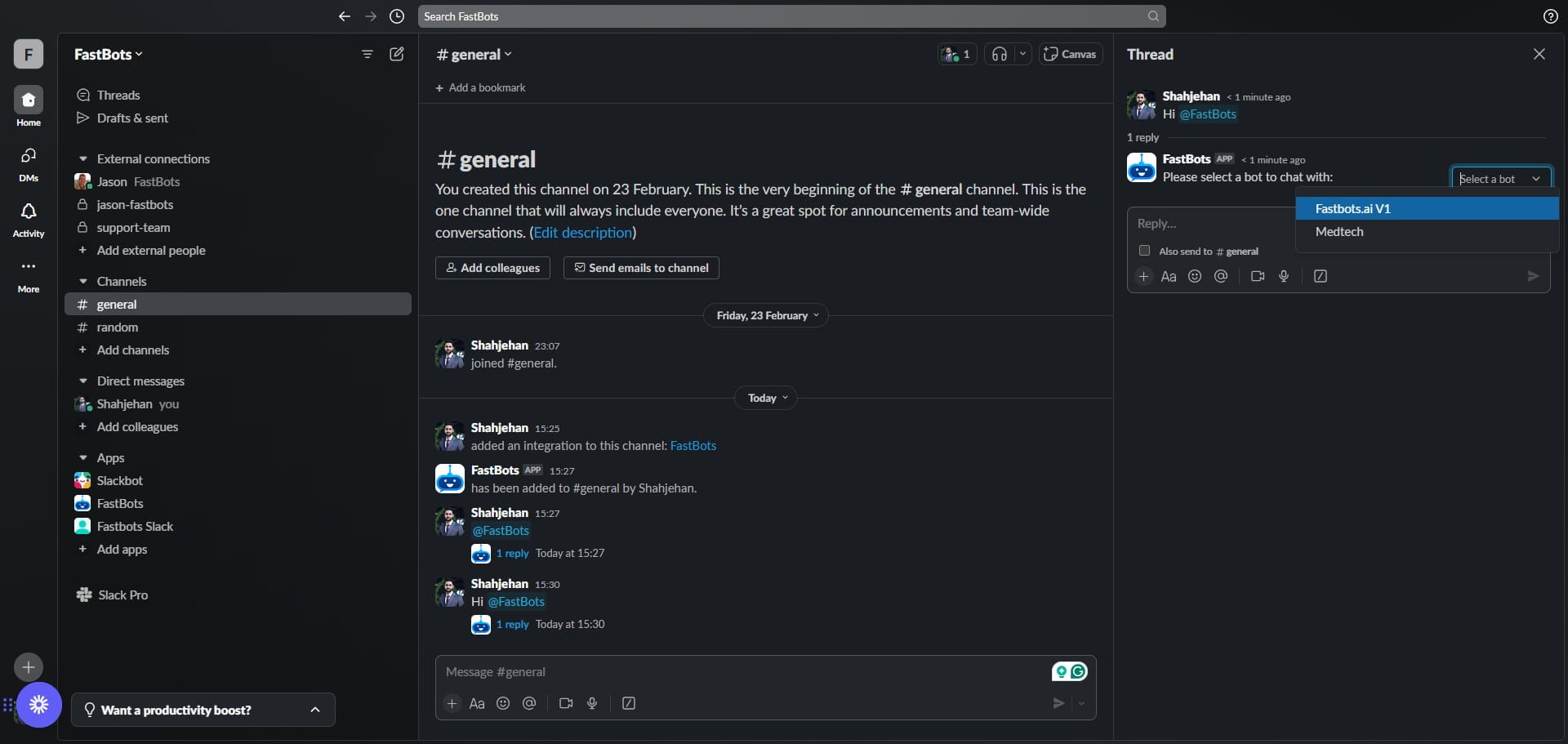
Task: Open the More sidebar menu
Action: [x=29, y=275]
